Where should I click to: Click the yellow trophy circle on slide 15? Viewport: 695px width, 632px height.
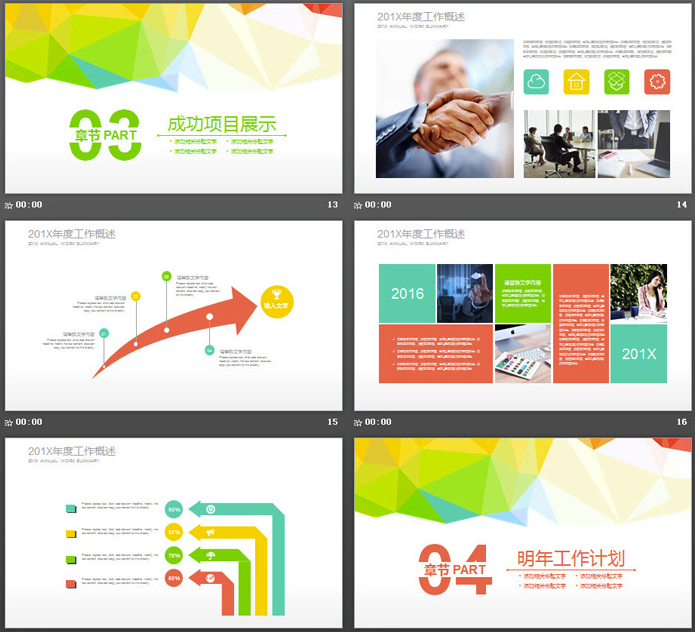[x=277, y=301]
